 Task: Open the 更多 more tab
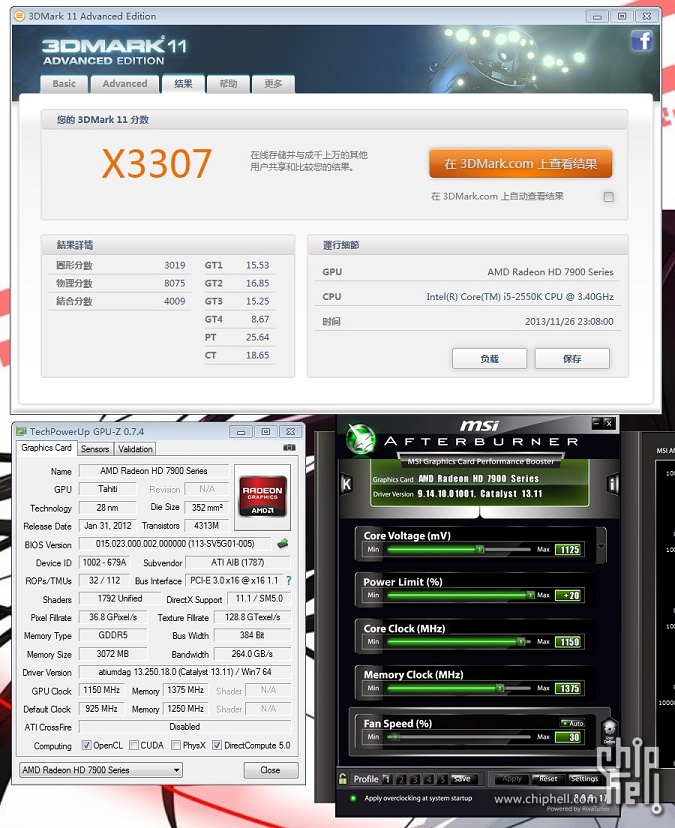[x=273, y=84]
